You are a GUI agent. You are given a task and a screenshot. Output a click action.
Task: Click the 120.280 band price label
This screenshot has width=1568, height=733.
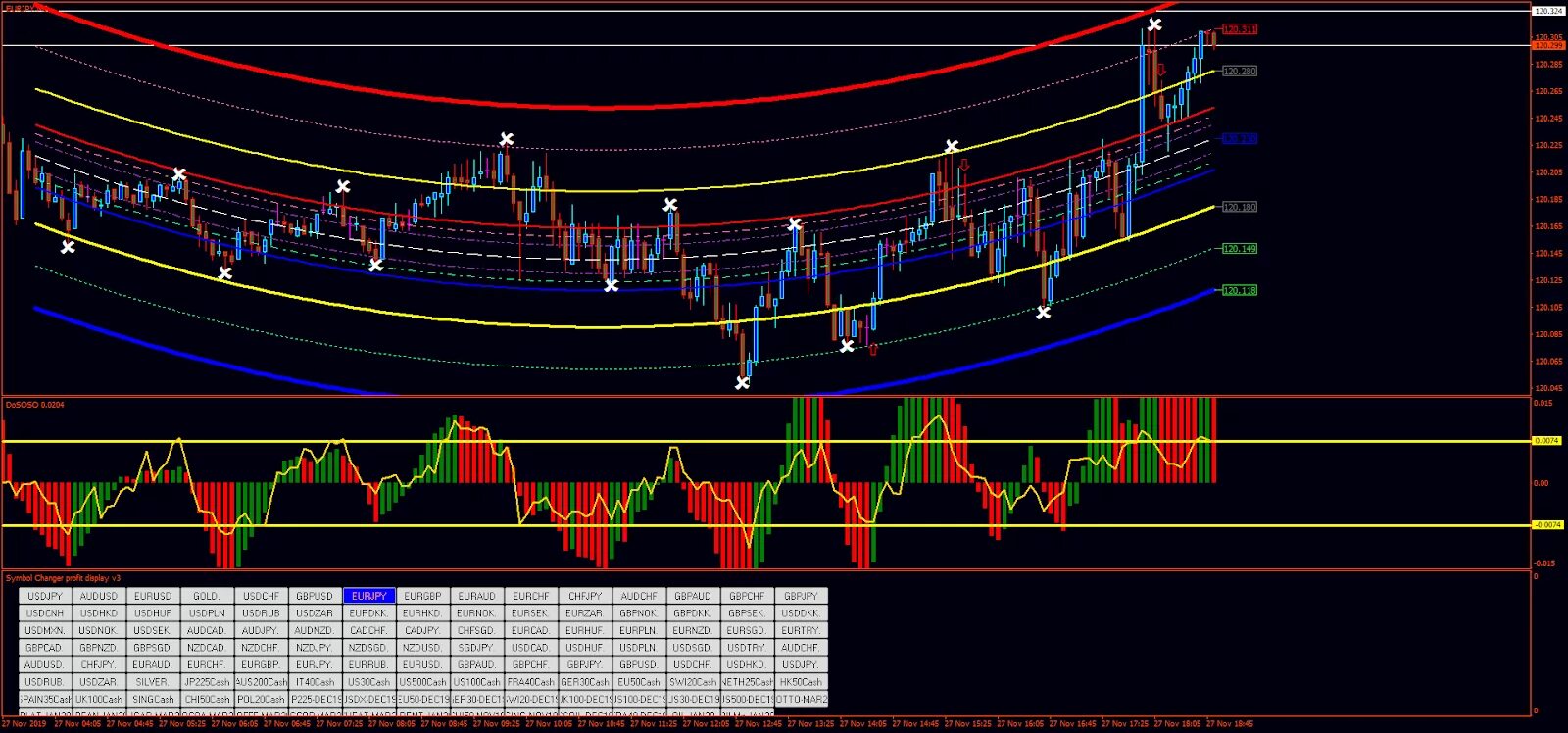(x=1240, y=72)
